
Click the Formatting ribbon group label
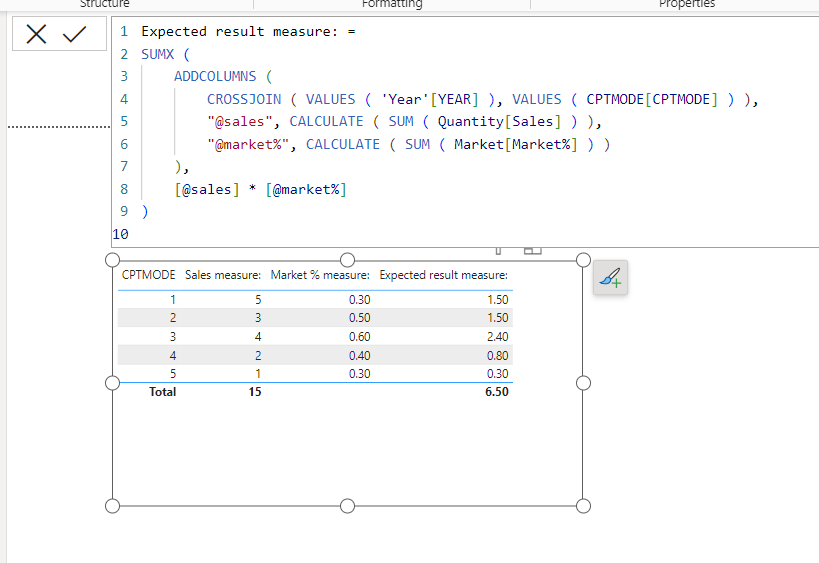[x=392, y=4]
